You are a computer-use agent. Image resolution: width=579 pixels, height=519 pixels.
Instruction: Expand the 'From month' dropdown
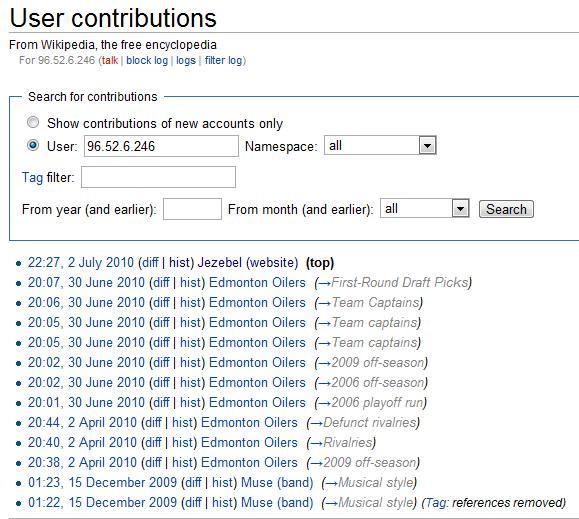(x=460, y=209)
